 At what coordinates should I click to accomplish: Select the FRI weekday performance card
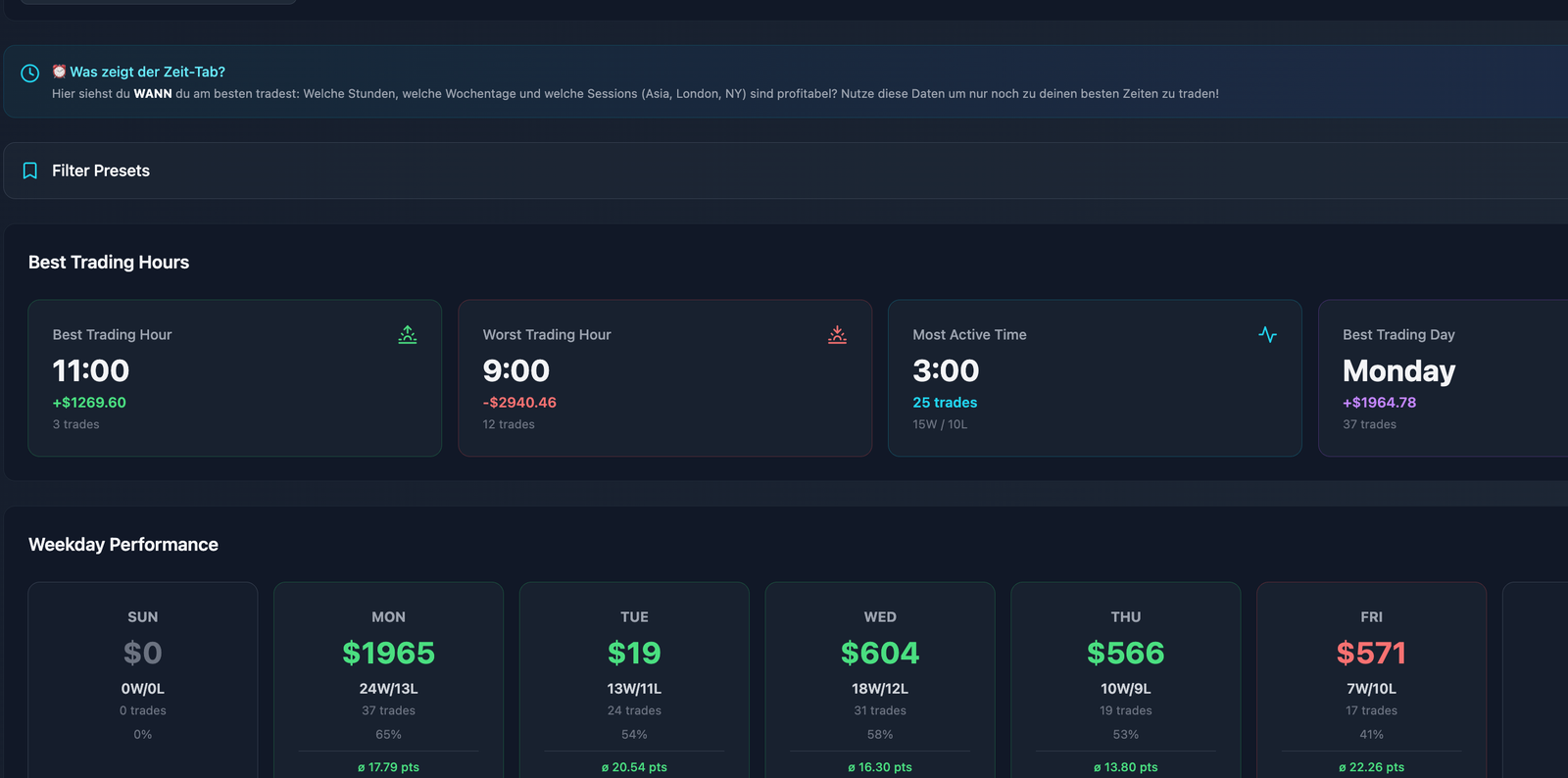click(1372, 680)
